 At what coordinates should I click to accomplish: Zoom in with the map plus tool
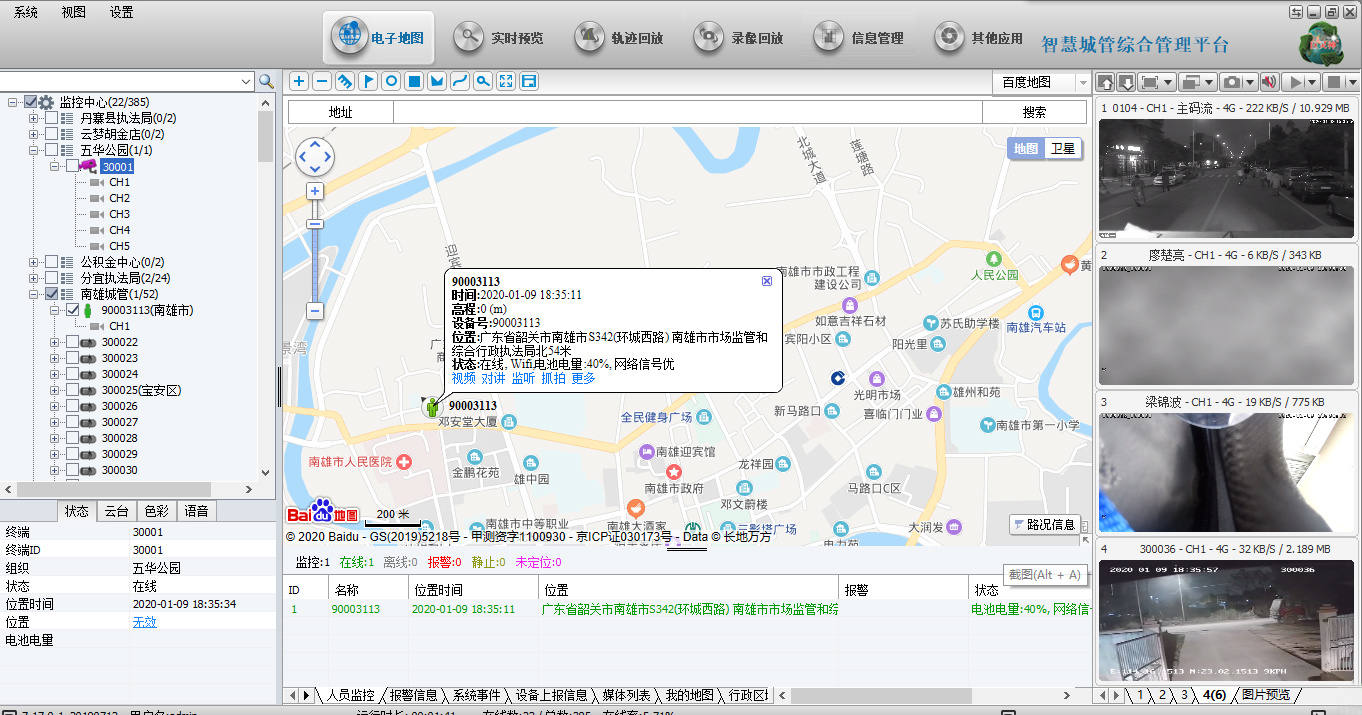click(299, 81)
